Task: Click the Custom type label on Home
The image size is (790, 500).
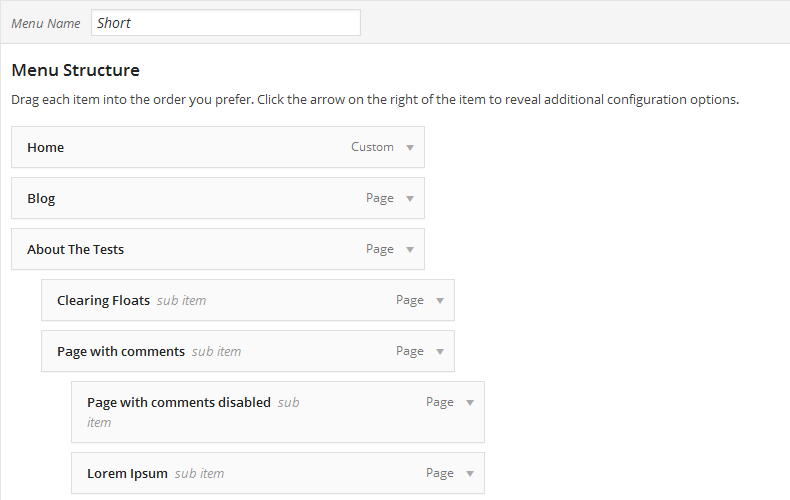Action: pyautogui.click(x=372, y=147)
